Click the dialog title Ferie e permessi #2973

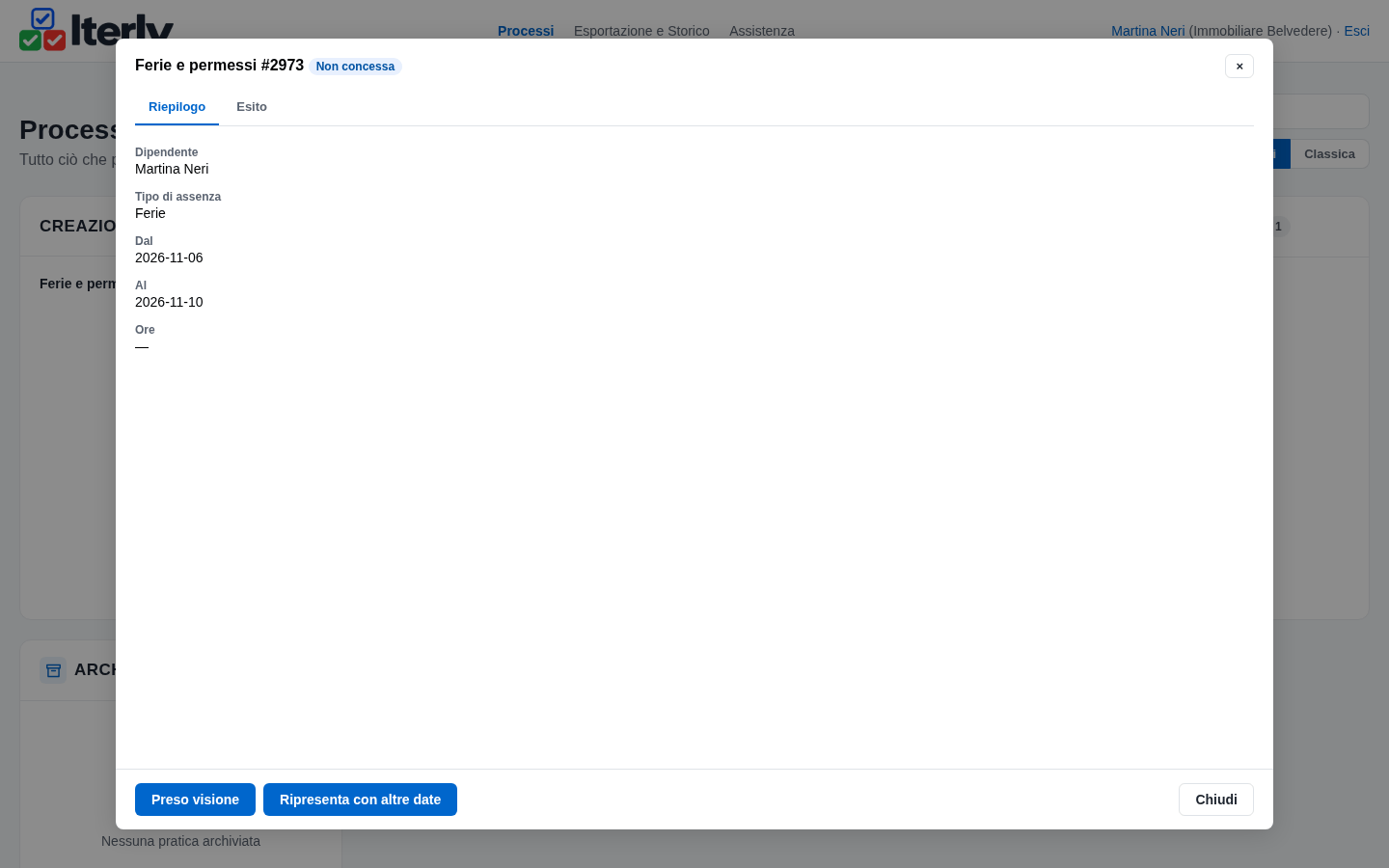219,66
